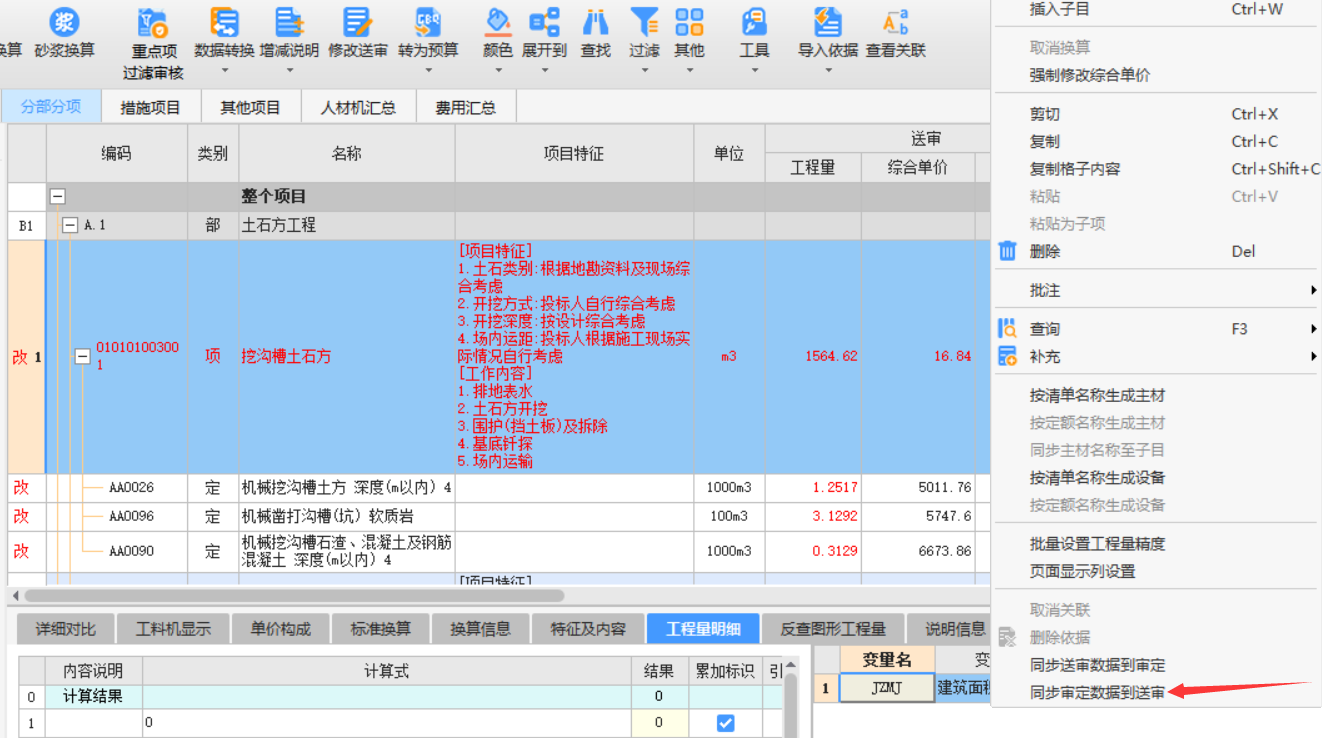
Task: Click the 颜色 paint bucket icon
Action: click(x=497, y=21)
